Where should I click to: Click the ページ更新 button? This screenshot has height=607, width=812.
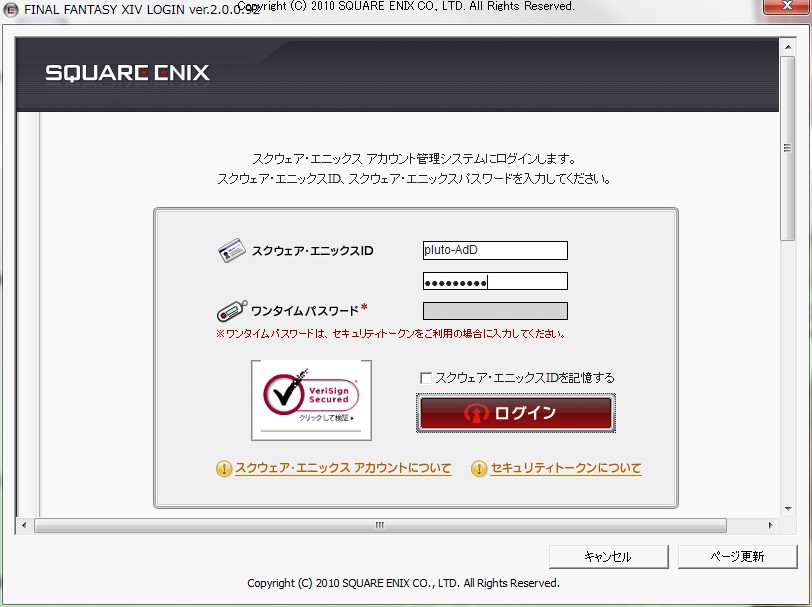click(x=737, y=557)
